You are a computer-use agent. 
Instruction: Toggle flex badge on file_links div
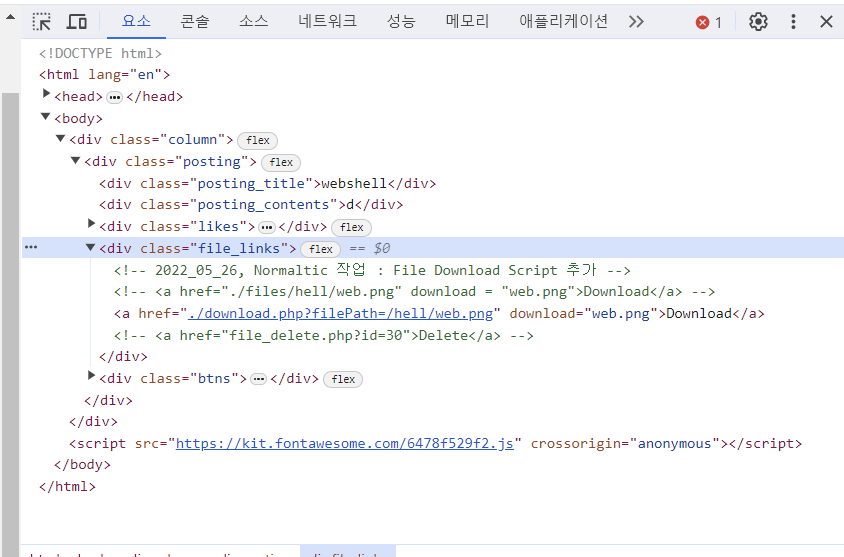(321, 249)
